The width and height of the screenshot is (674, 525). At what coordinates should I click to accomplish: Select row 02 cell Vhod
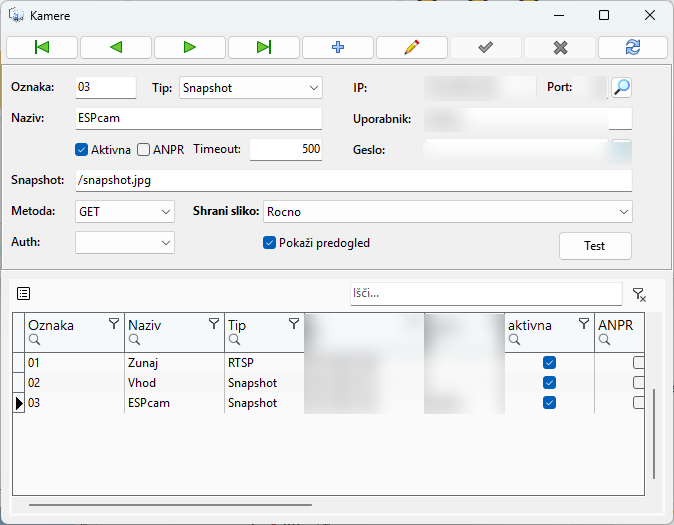tap(174, 383)
